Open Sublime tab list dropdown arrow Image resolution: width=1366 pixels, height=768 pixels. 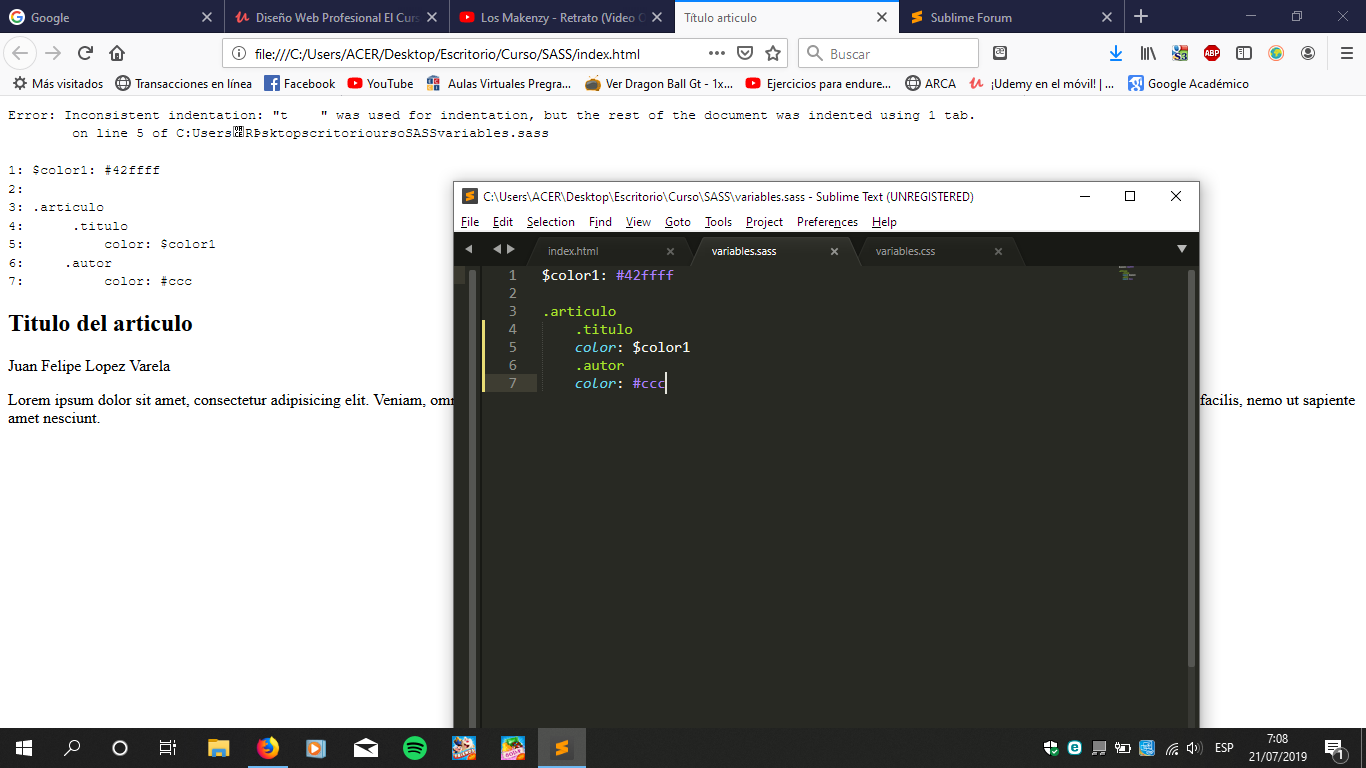pos(1181,249)
